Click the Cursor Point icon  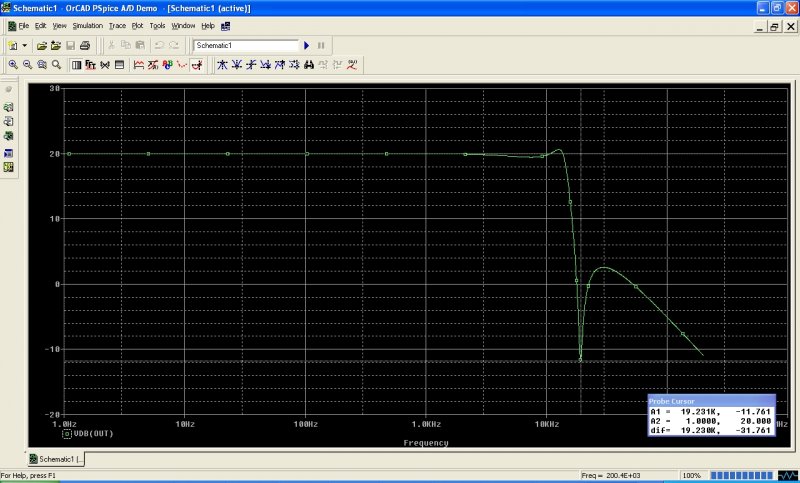(294, 65)
